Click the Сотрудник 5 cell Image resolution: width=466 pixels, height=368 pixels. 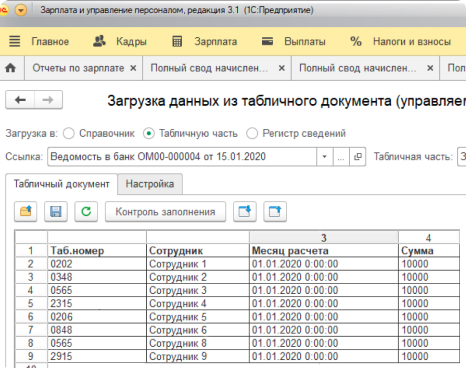click(198, 317)
